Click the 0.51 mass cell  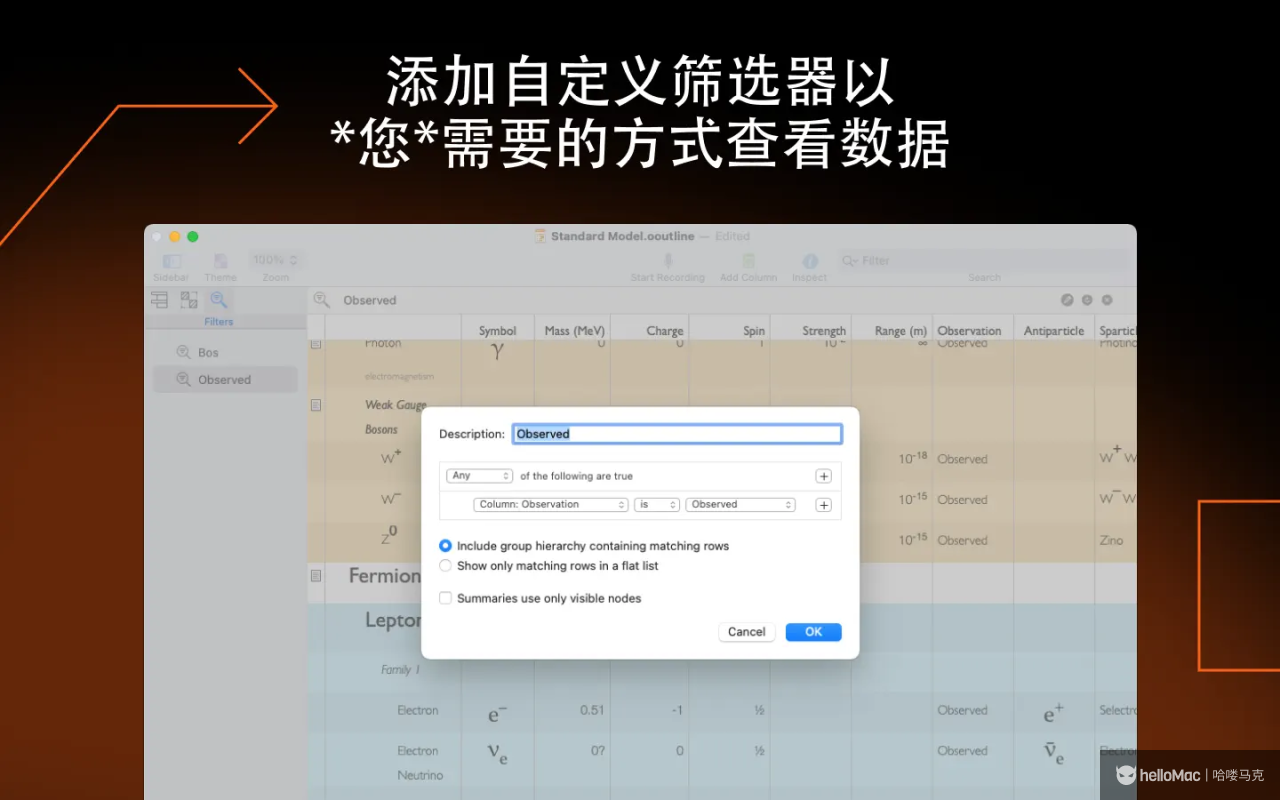tap(592, 710)
